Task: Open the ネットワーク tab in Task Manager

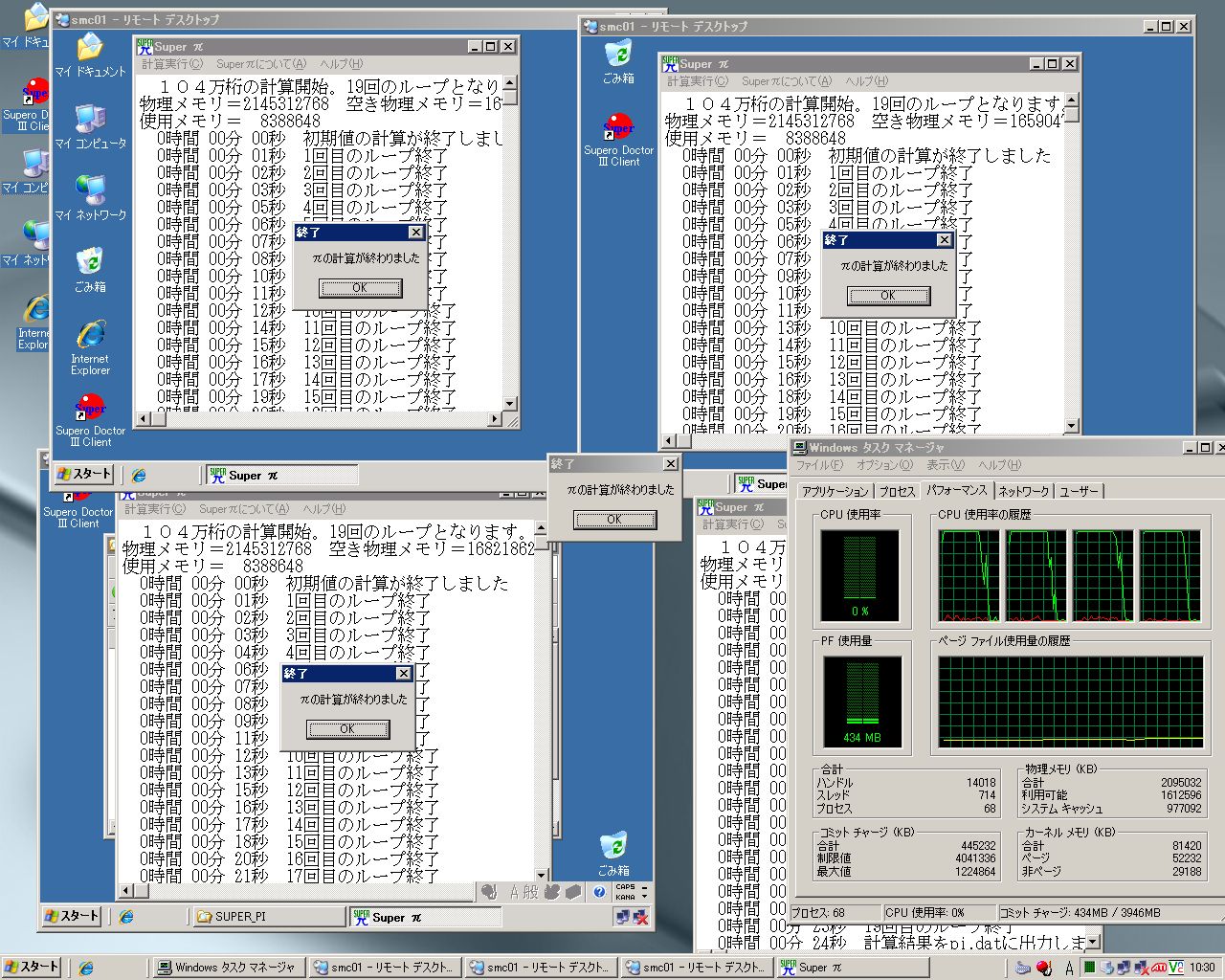Action: [x=1023, y=491]
